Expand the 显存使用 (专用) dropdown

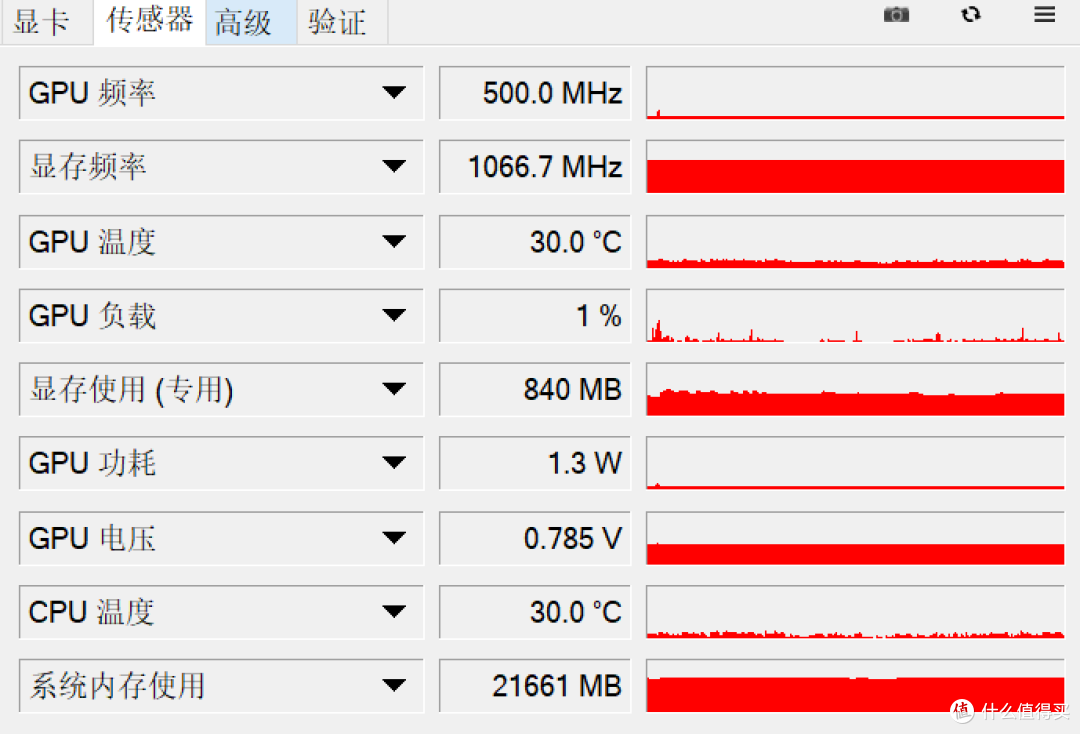(x=221, y=389)
